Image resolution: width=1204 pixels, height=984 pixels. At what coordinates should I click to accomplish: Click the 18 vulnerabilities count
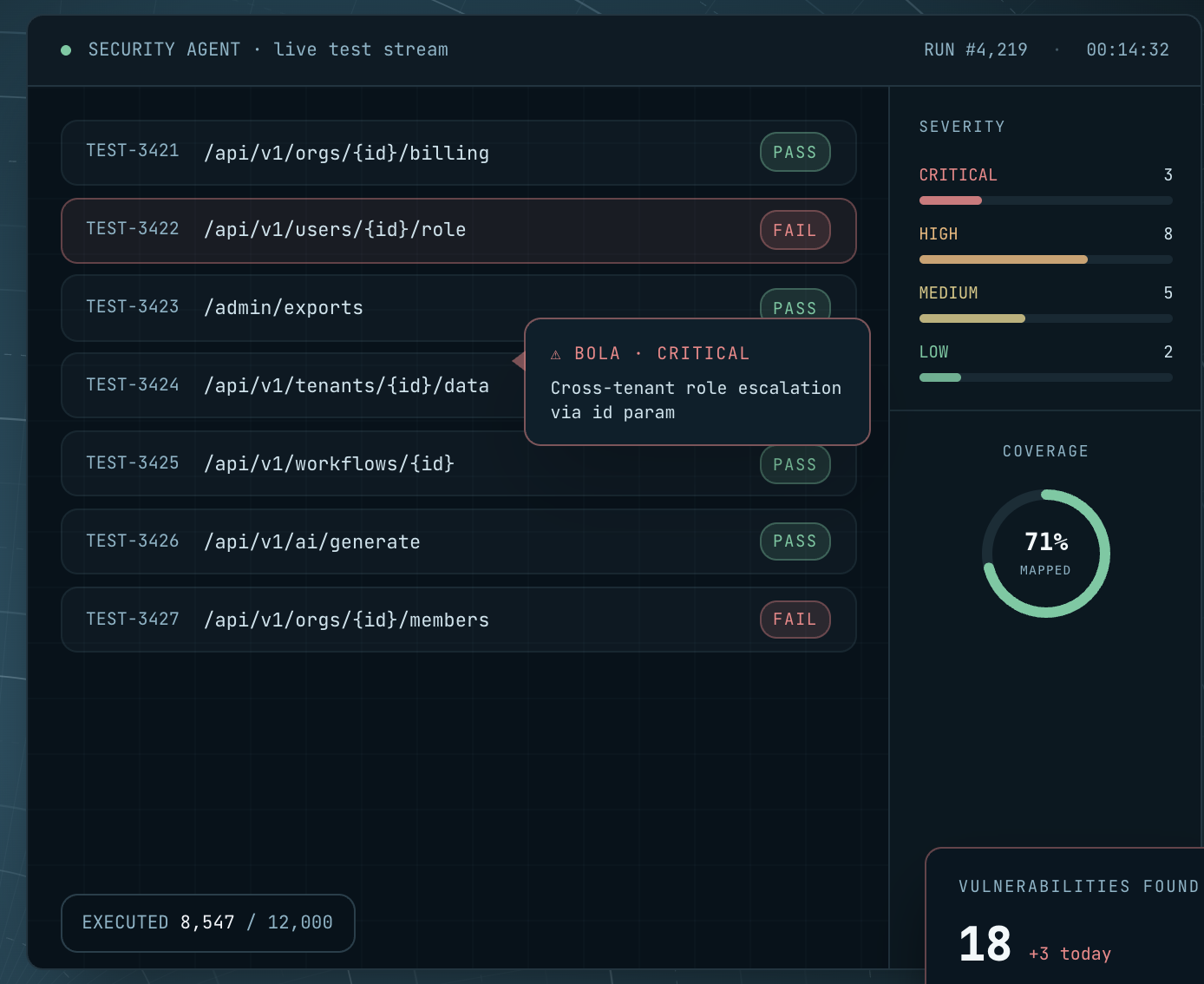click(985, 944)
